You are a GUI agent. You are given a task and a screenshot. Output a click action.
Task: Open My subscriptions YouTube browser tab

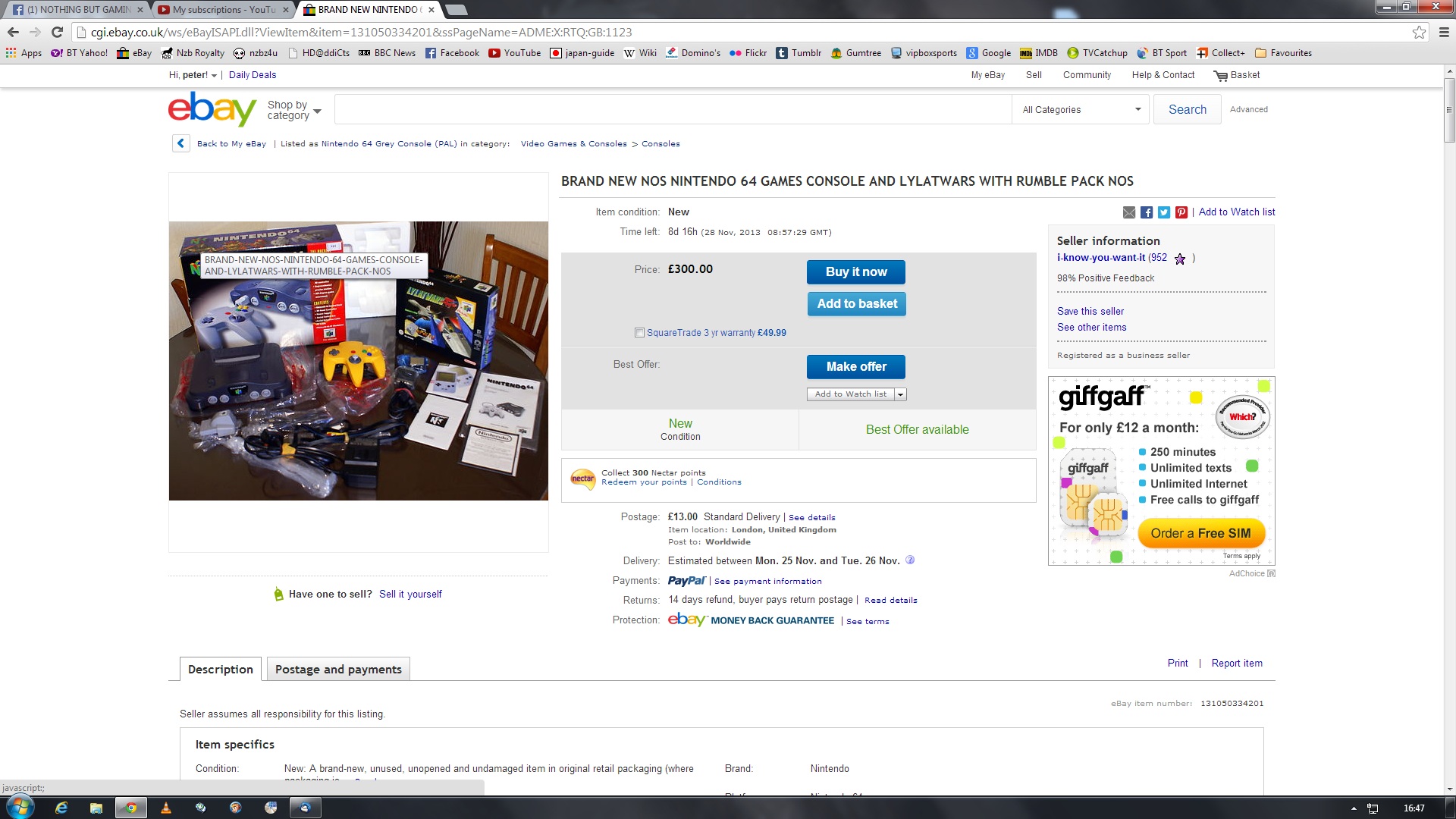224,10
